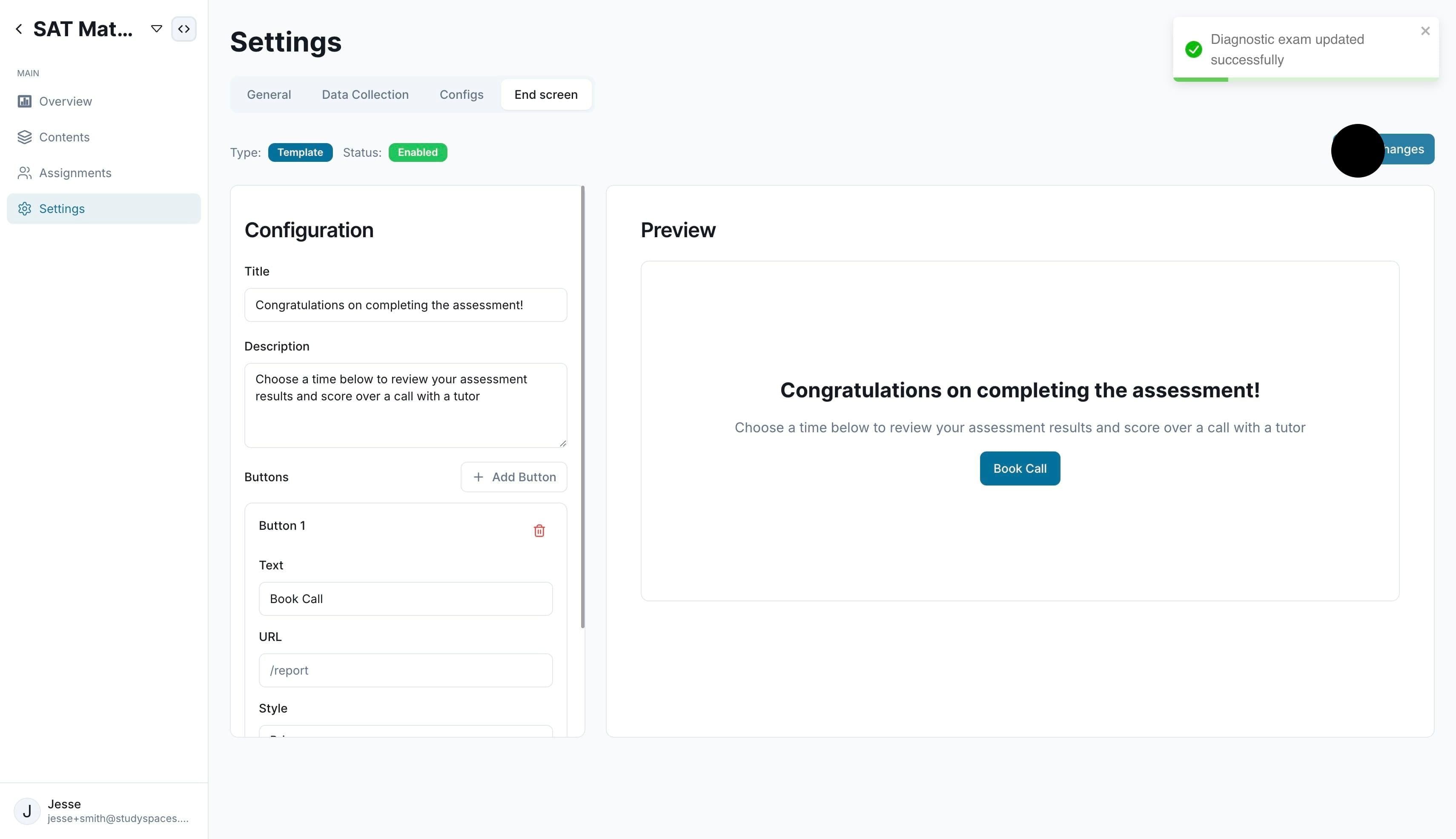Open the Style dropdown for Button 1
The width and height of the screenshot is (1456, 839).
coord(405,731)
